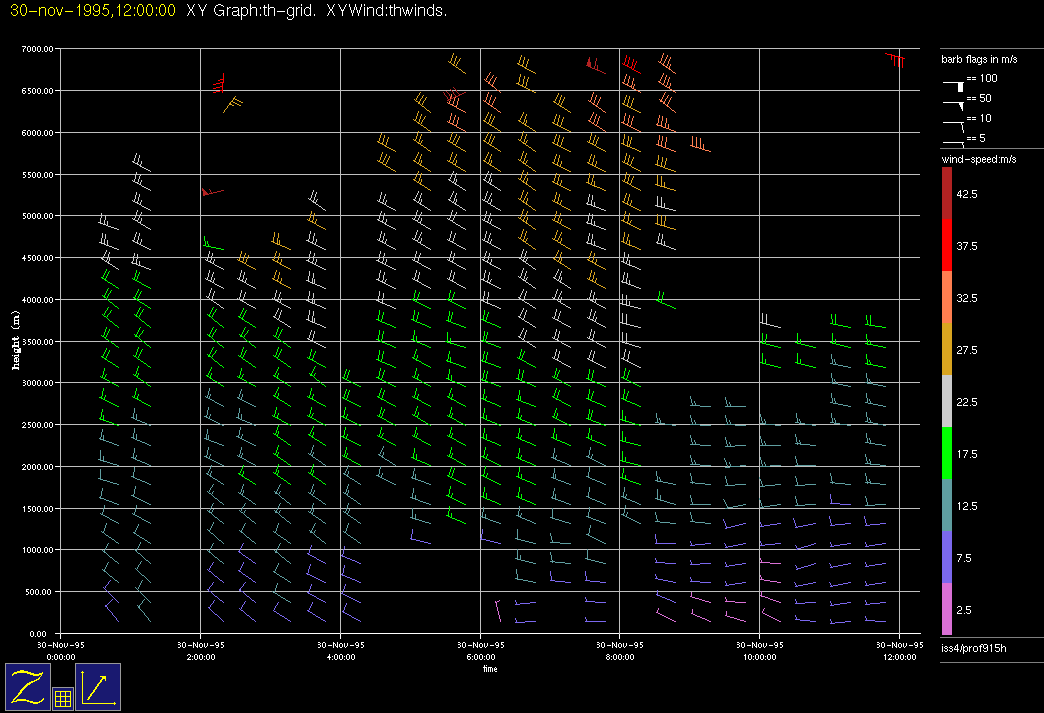Select dark red 42.5 m/s color band

click(x=946, y=193)
